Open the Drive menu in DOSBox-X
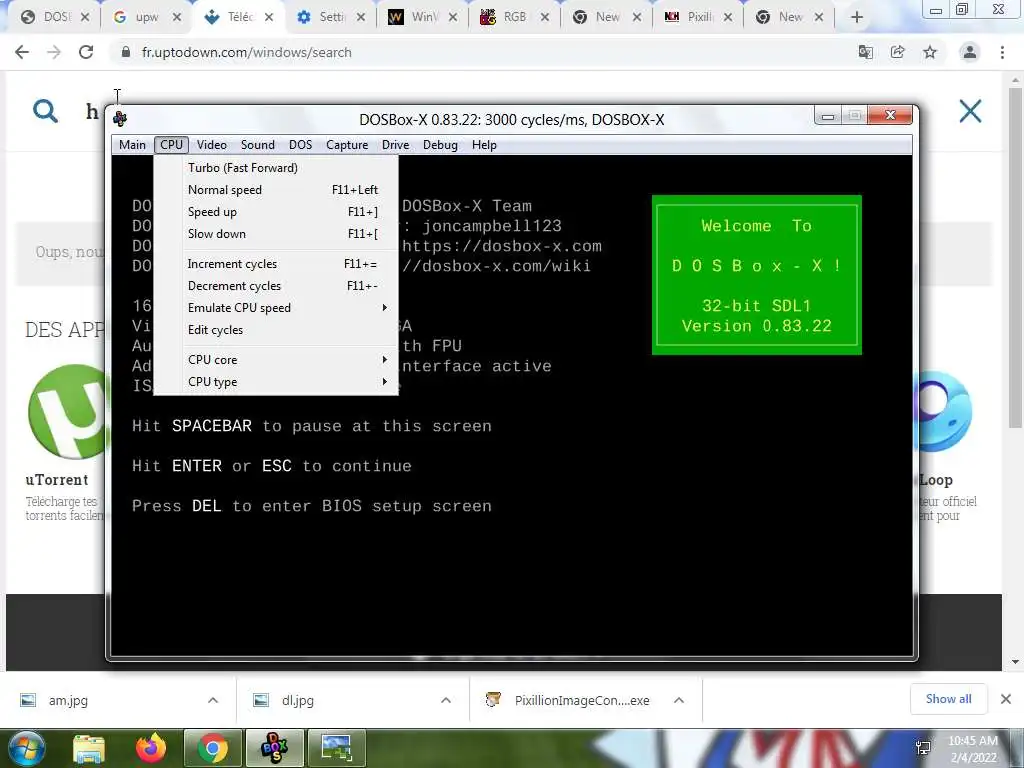1024x768 pixels. pyautogui.click(x=396, y=145)
